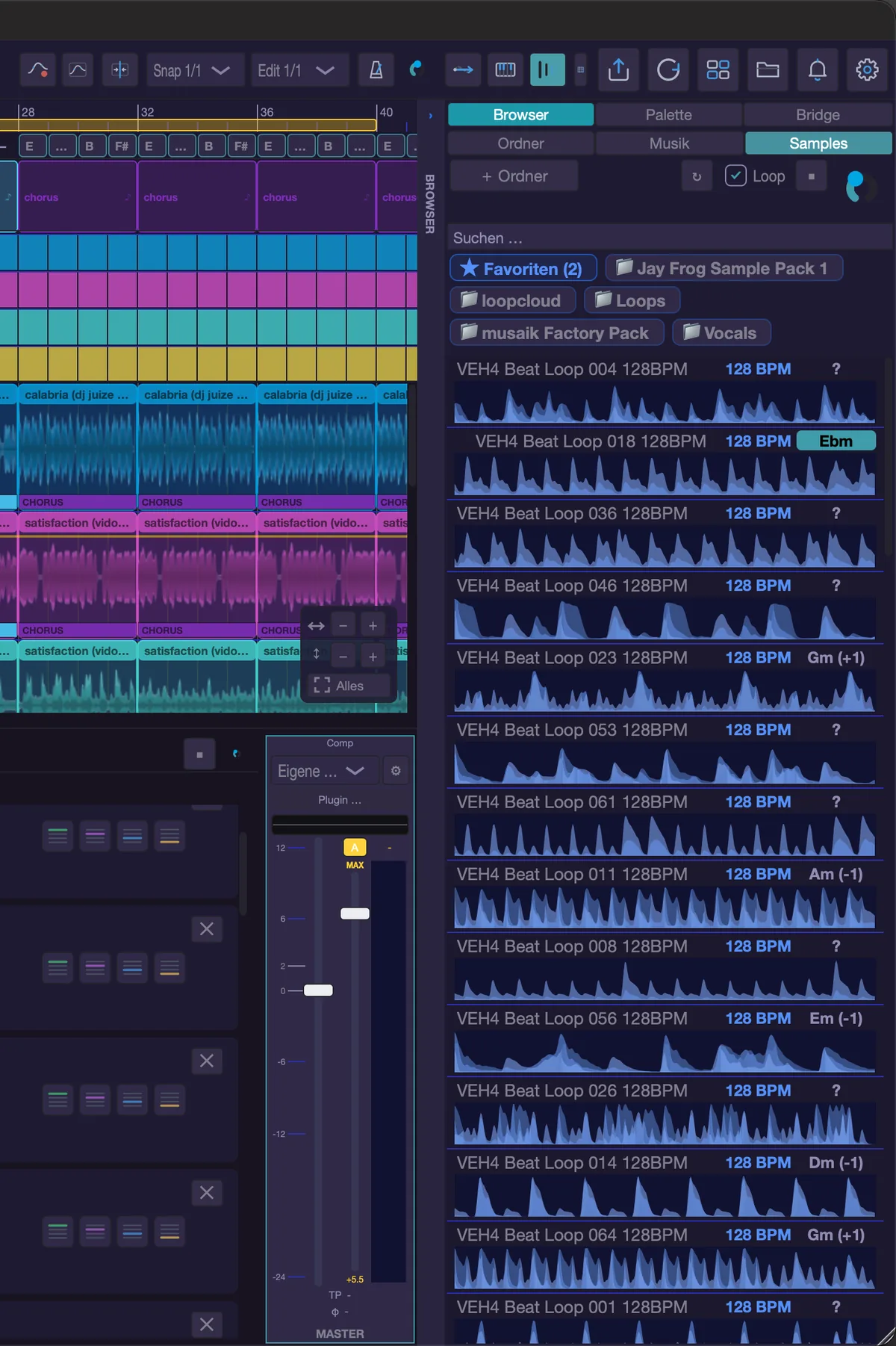896x1346 pixels.
Task: Toggle the mixer view button
Action: [x=547, y=70]
